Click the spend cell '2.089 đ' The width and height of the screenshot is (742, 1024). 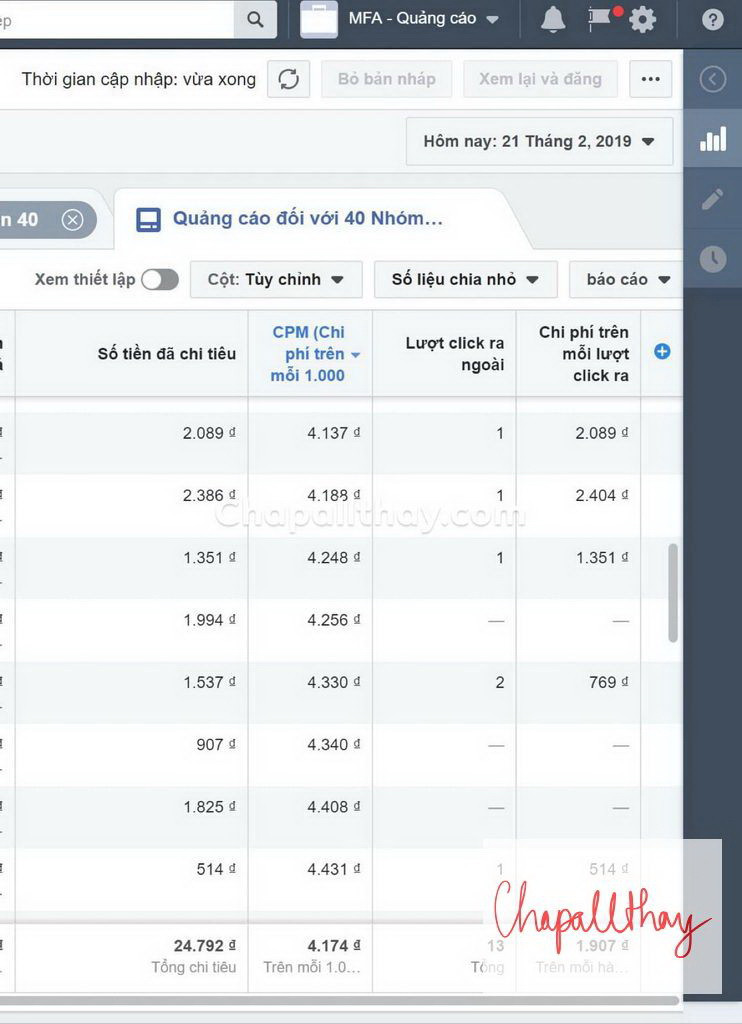[209, 433]
